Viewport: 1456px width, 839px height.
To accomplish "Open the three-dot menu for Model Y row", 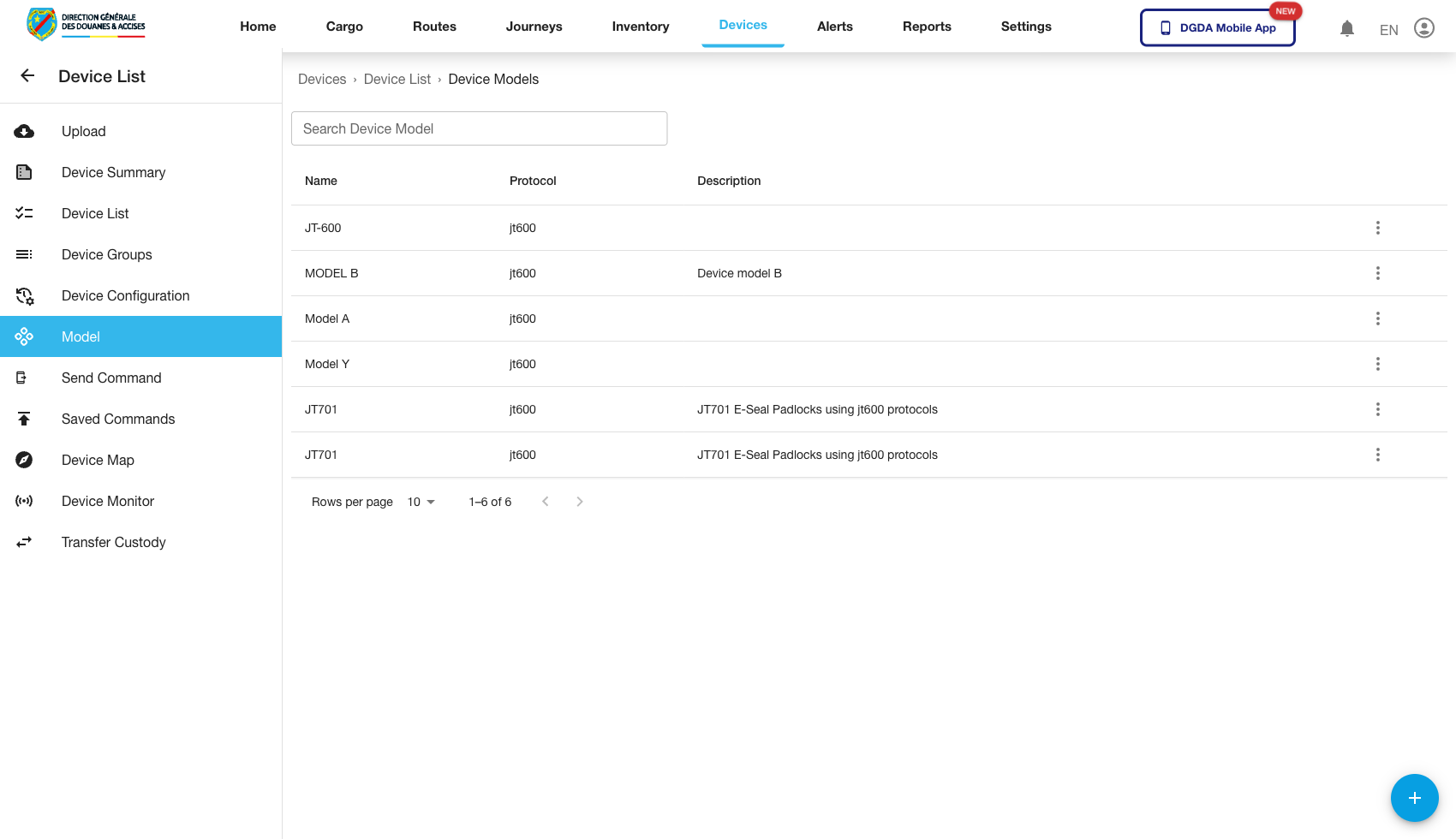I will tap(1377, 364).
